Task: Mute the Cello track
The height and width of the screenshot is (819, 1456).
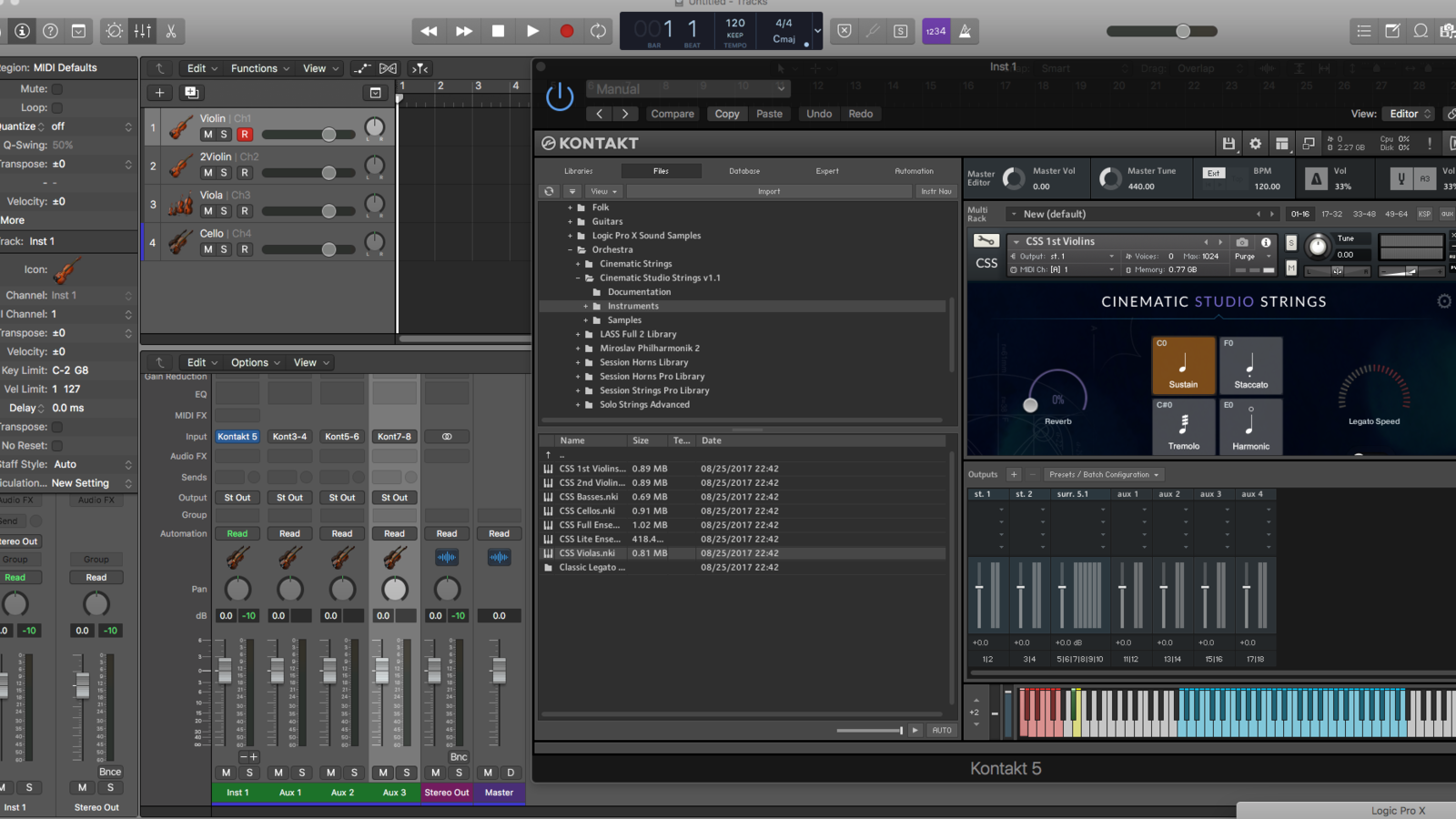Action: point(207,249)
